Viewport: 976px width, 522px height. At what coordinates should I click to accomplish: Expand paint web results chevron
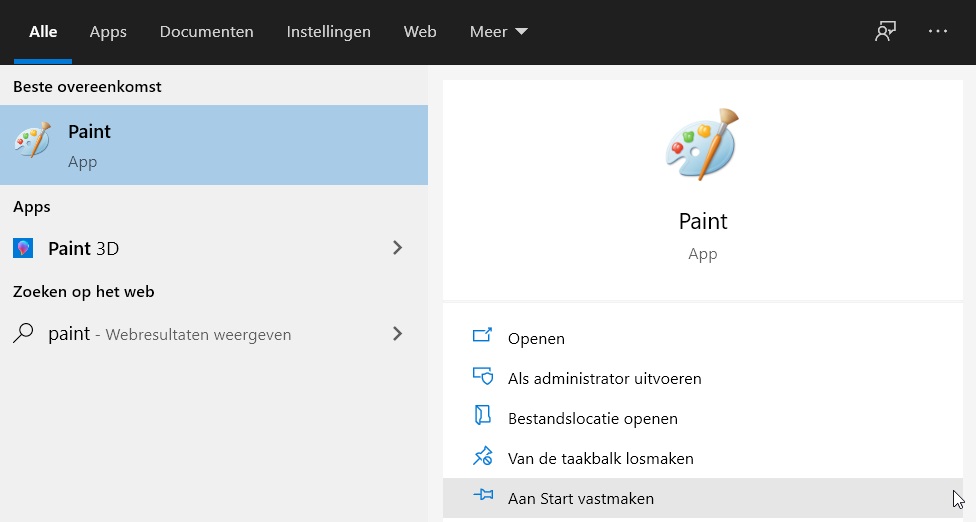coord(397,334)
